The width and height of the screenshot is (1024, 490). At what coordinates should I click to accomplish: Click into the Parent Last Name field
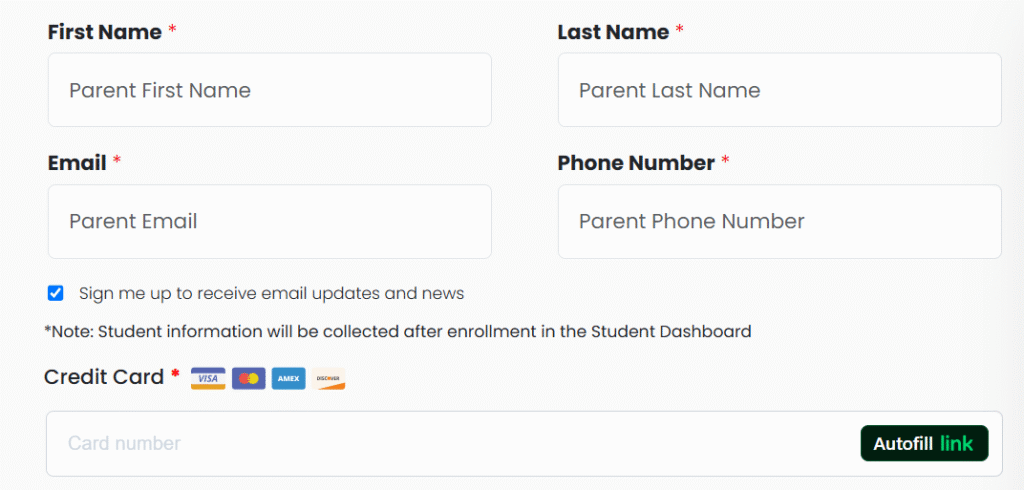[779, 90]
